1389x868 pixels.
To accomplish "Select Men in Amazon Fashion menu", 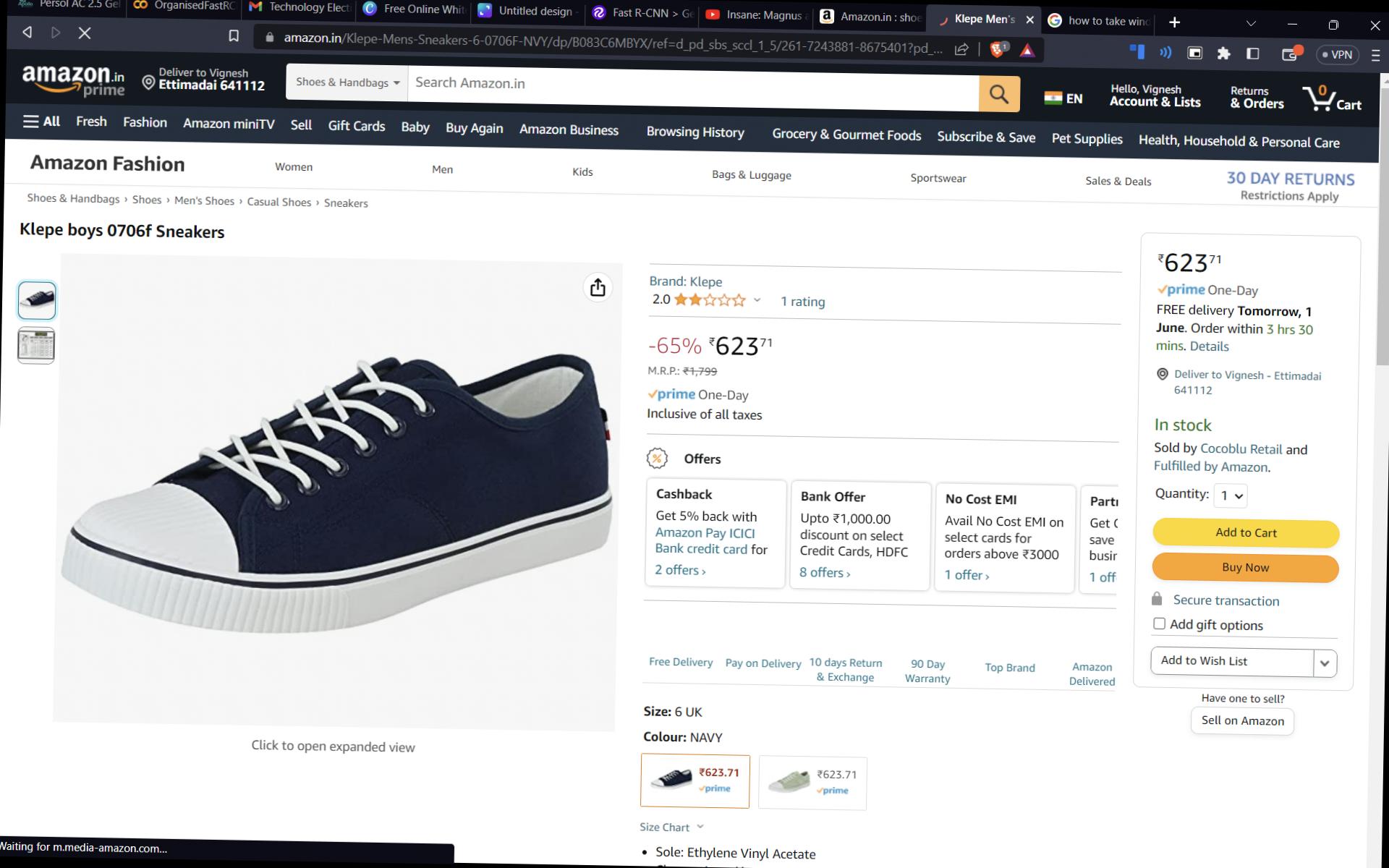I will [x=442, y=169].
